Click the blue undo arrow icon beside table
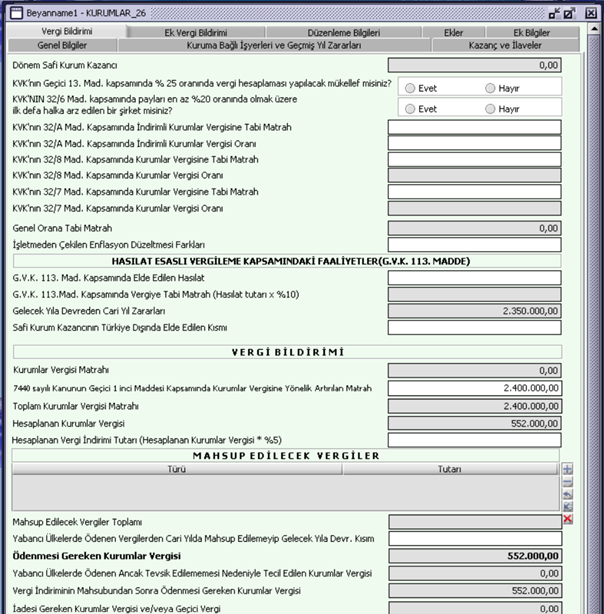Viewport: 604px width, 614px height. tap(567, 495)
